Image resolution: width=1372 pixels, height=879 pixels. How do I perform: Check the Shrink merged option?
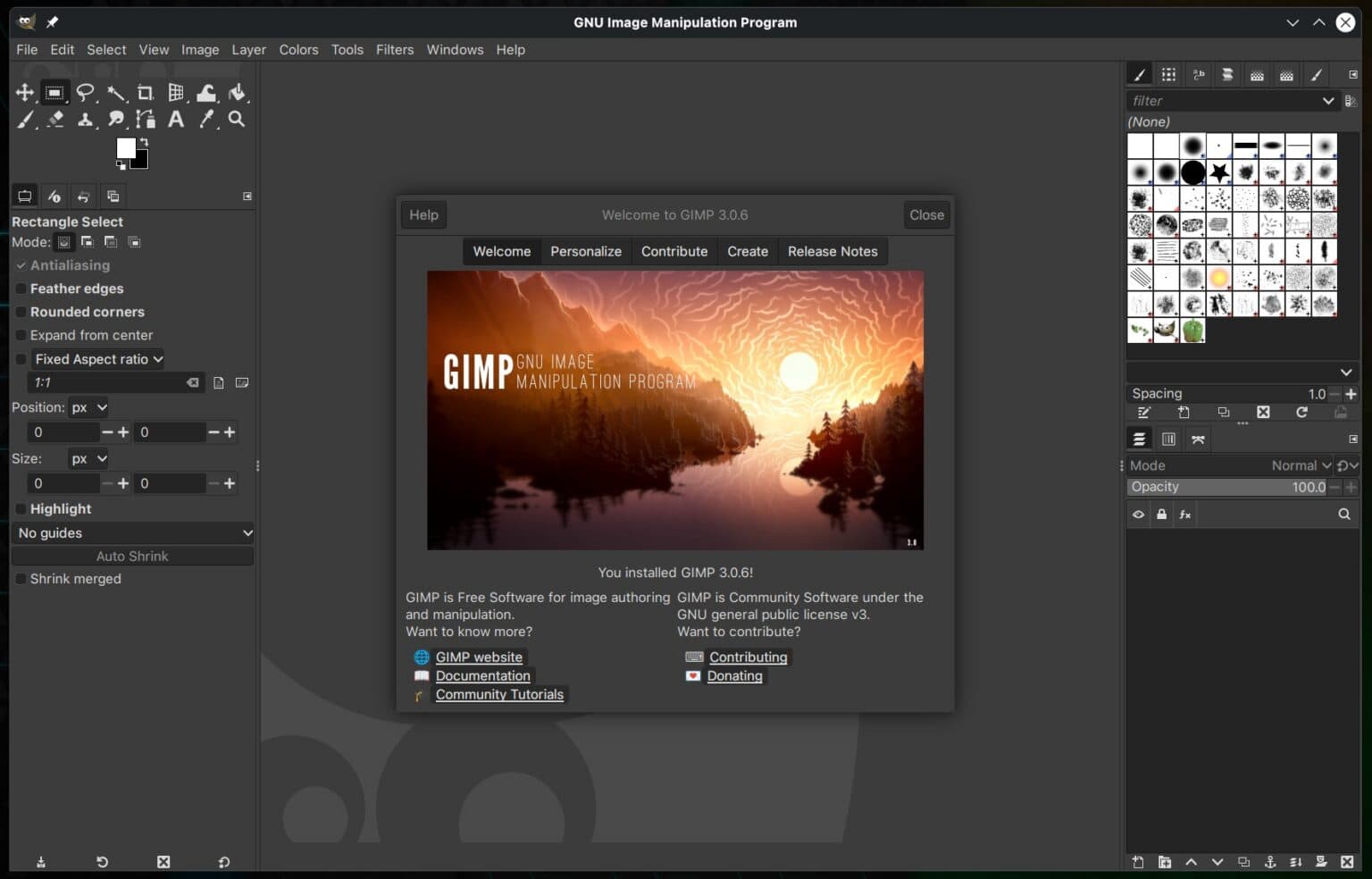[x=21, y=579]
